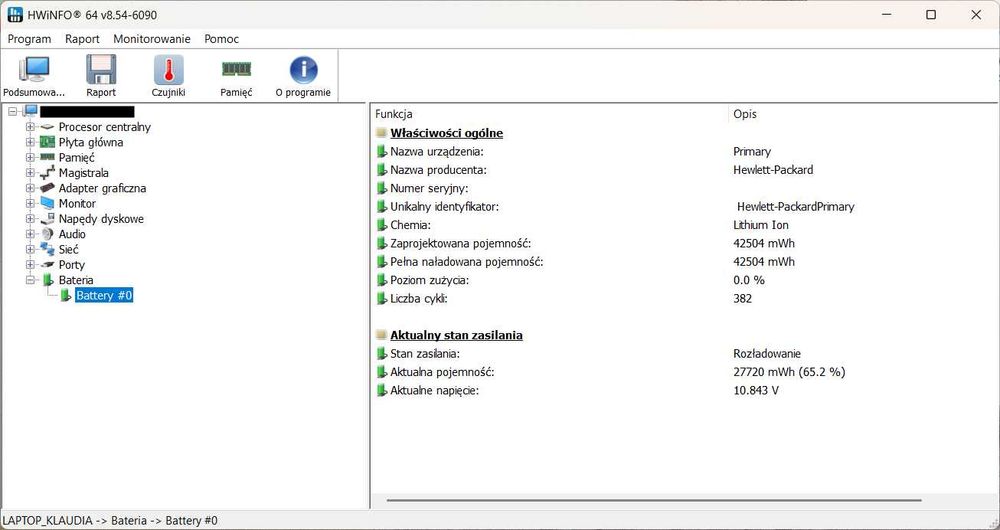Click the Sieć network icon in tree
This screenshot has width=1000, height=530.
[47, 249]
